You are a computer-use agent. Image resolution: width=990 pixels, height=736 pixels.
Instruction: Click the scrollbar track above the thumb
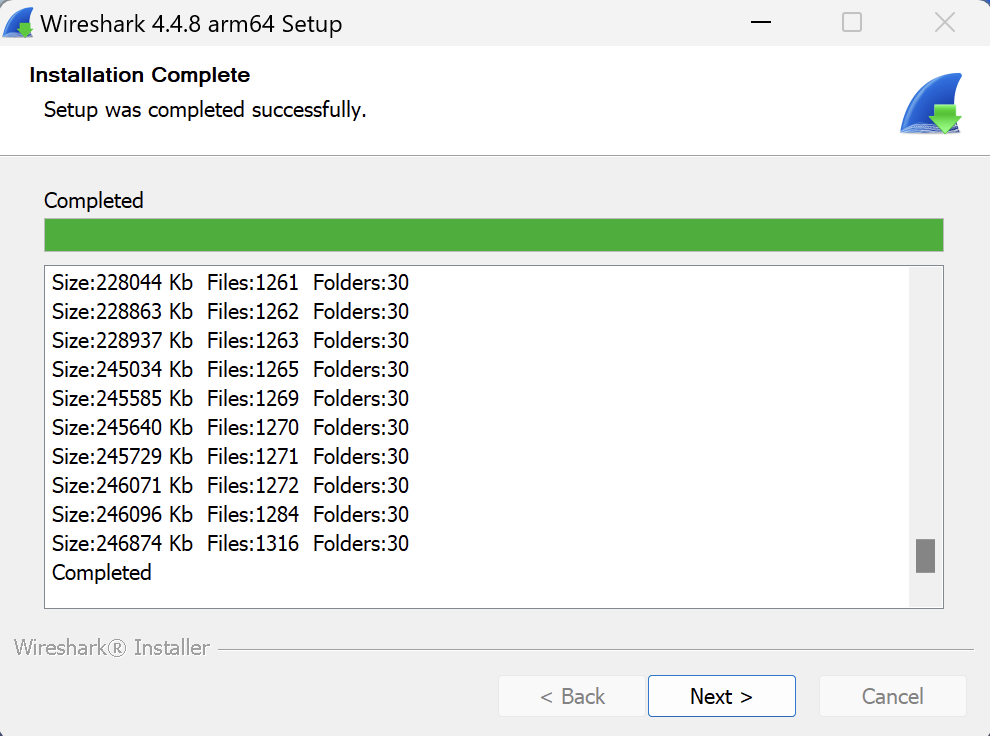pos(924,400)
